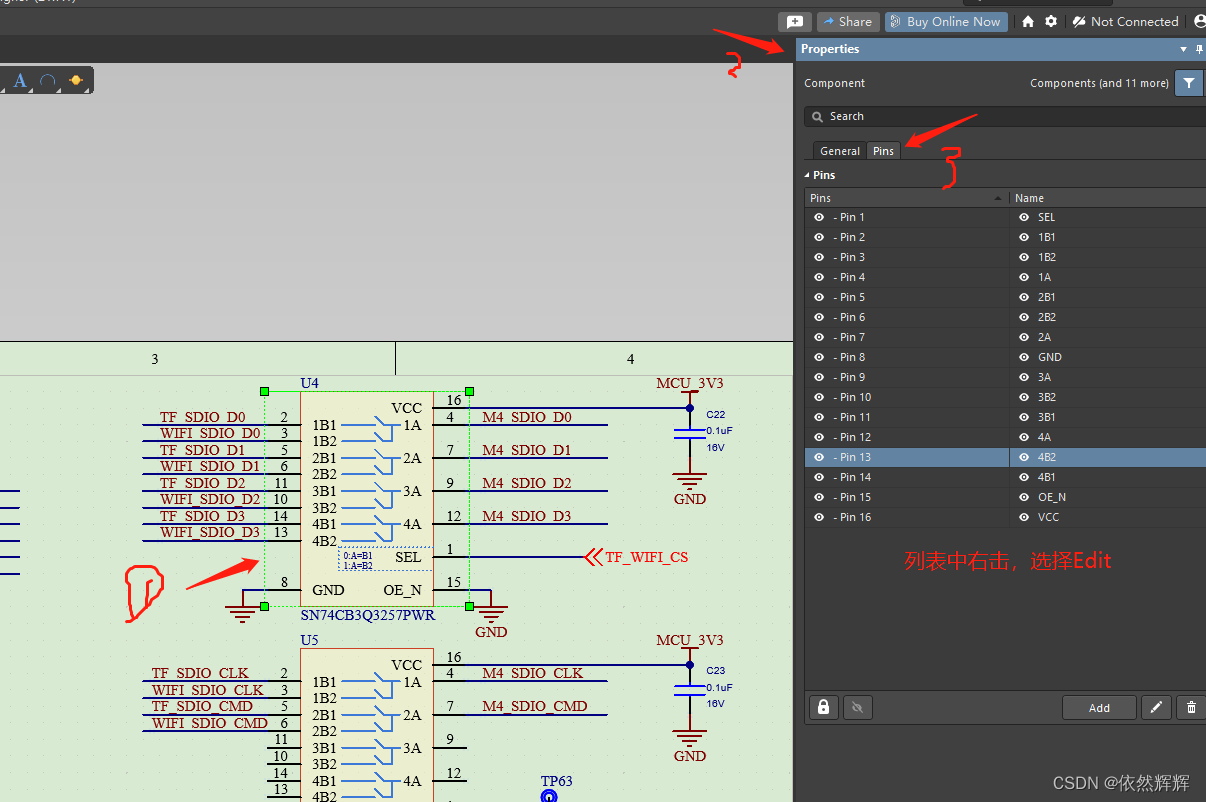Click the Components (and 11 more) text
1206x802 pixels.
tap(1099, 83)
